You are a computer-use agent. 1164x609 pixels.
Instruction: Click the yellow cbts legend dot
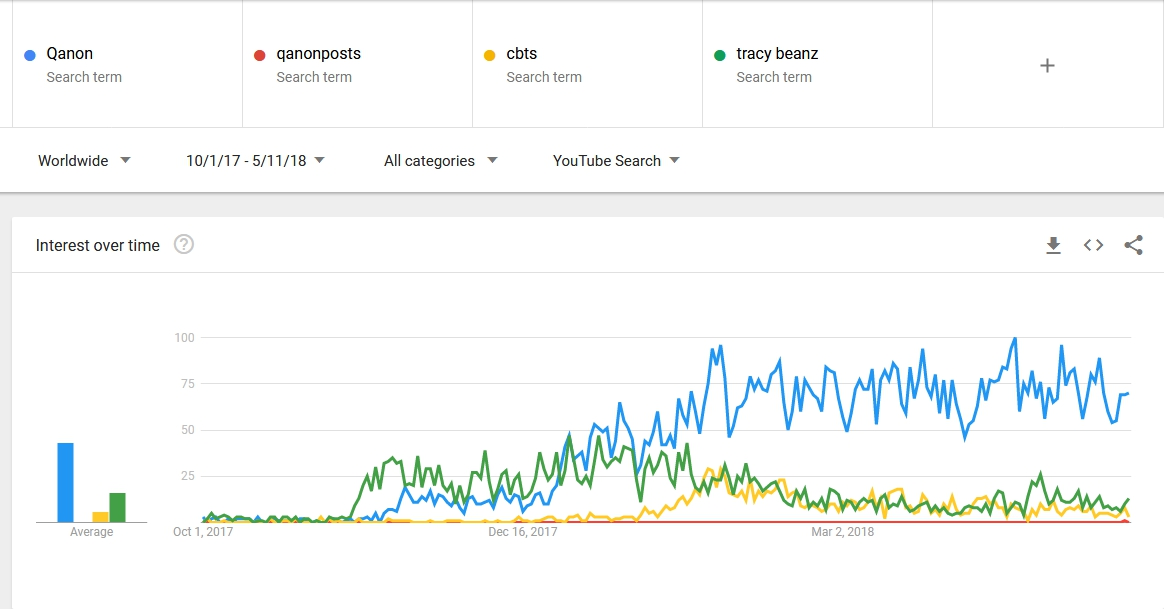point(490,55)
